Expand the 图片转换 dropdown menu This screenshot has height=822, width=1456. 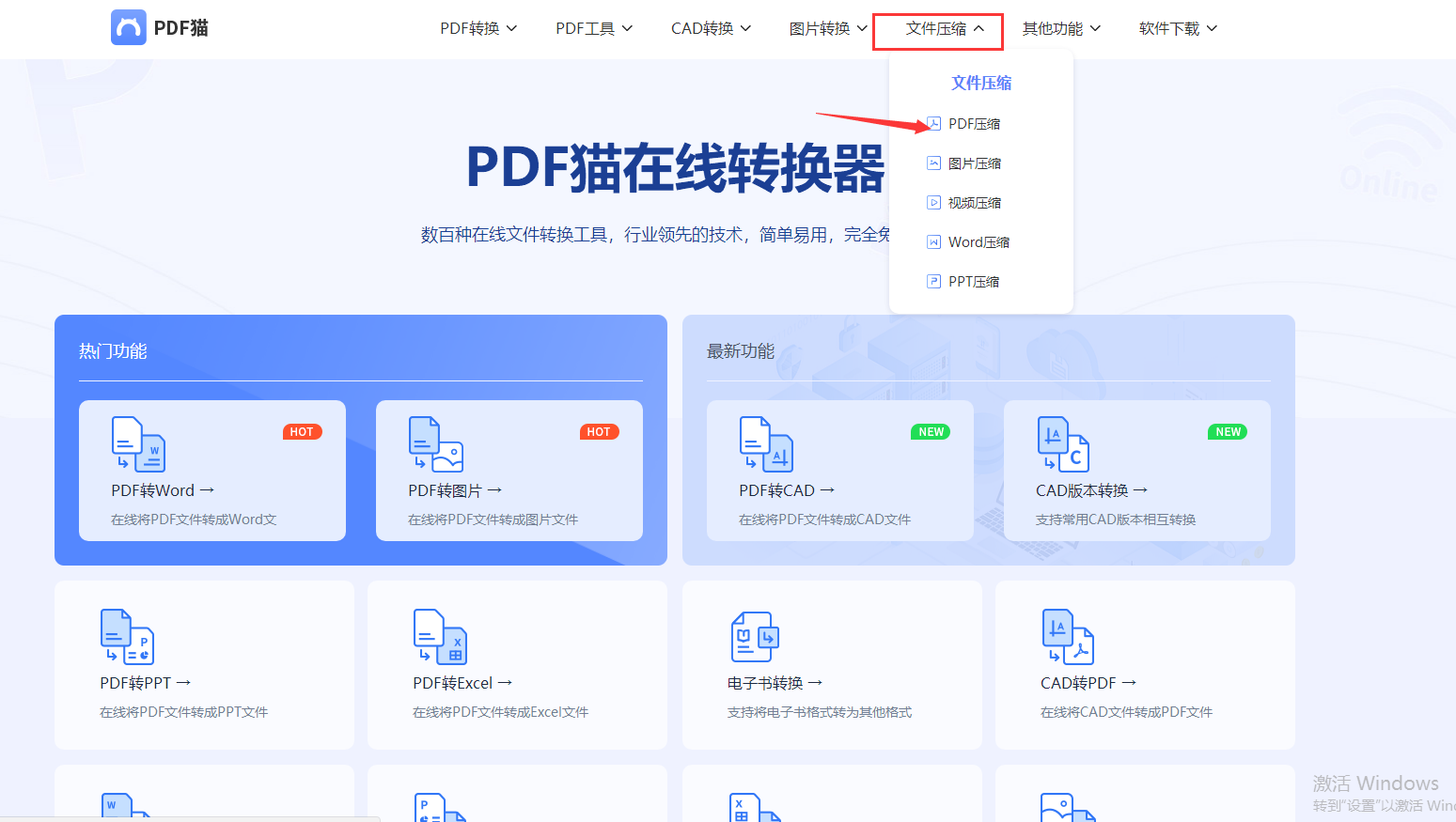[x=828, y=28]
